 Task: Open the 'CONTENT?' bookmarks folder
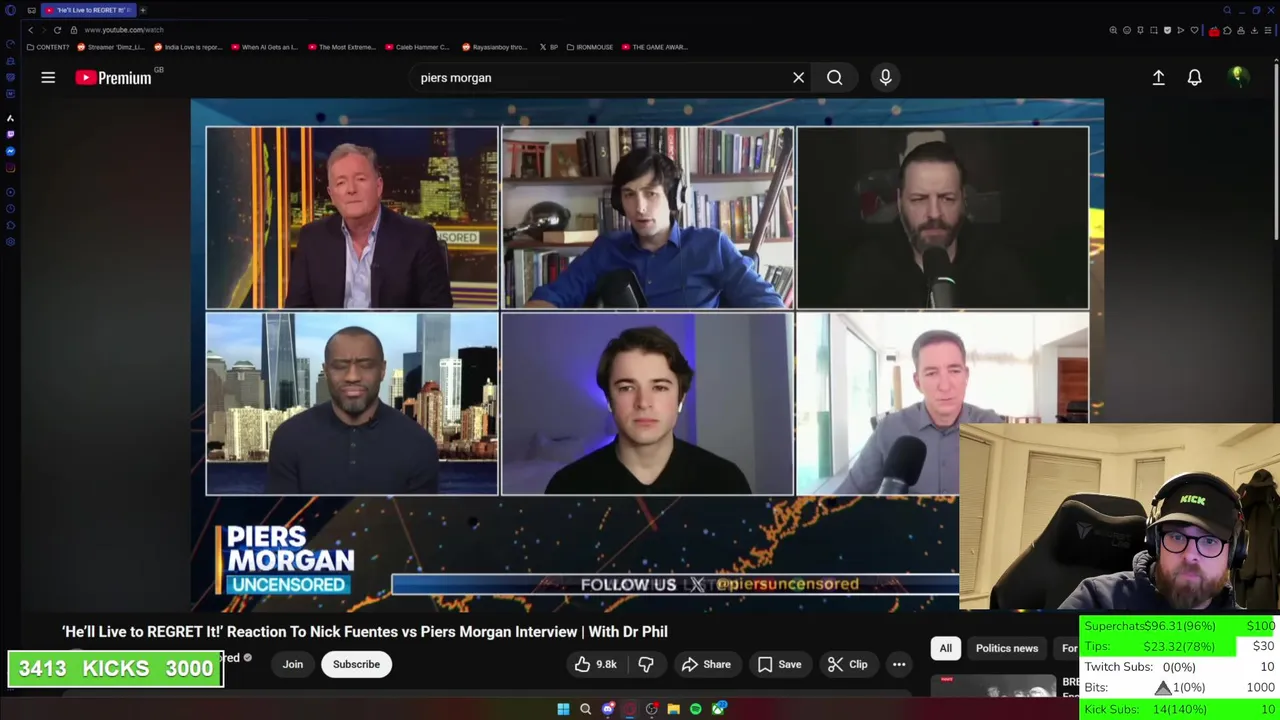tap(48, 47)
